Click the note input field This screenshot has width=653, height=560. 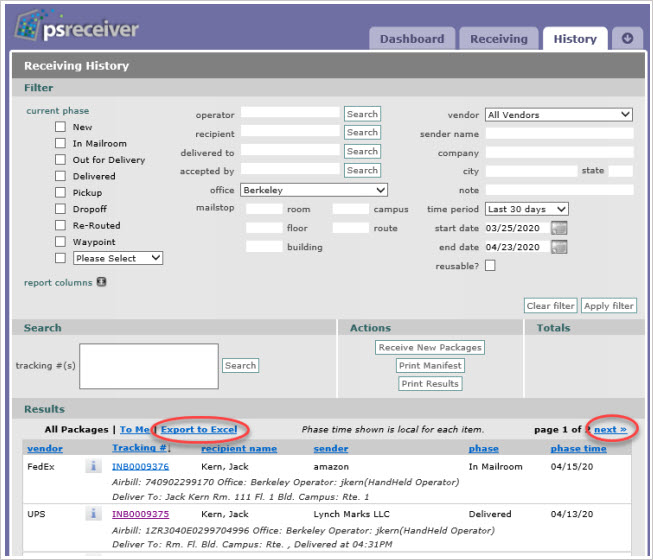click(x=559, y=190)
